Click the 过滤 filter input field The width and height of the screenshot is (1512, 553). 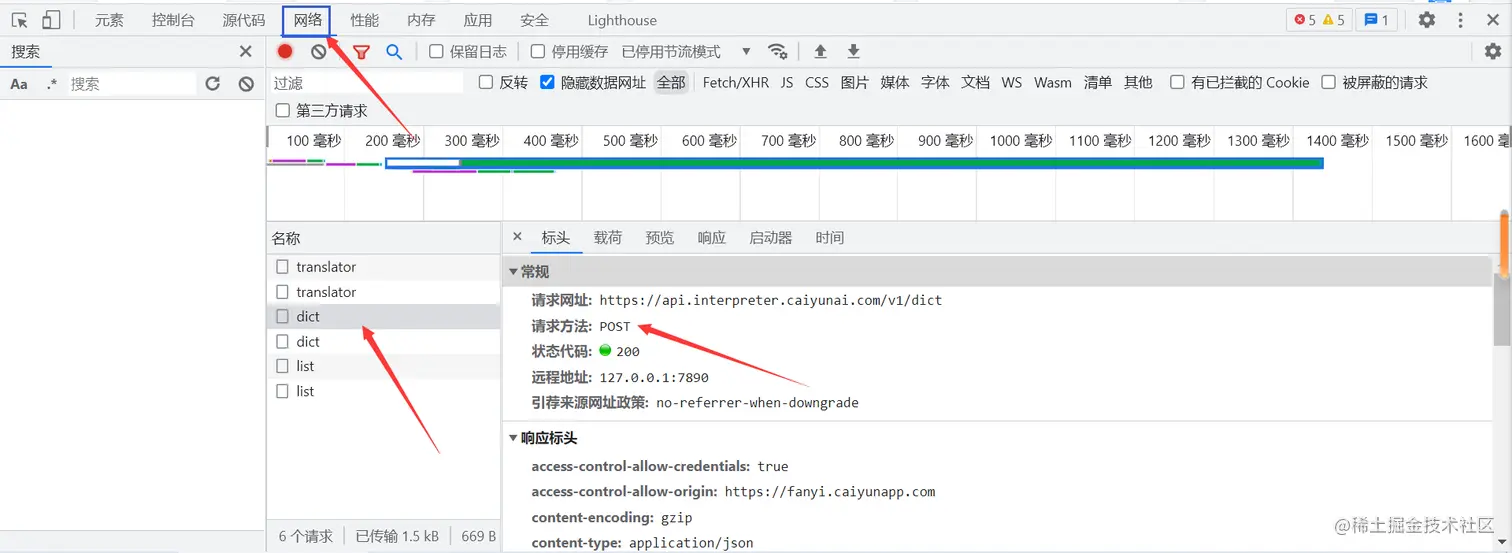pyautogui.click(x=368, y=83)
